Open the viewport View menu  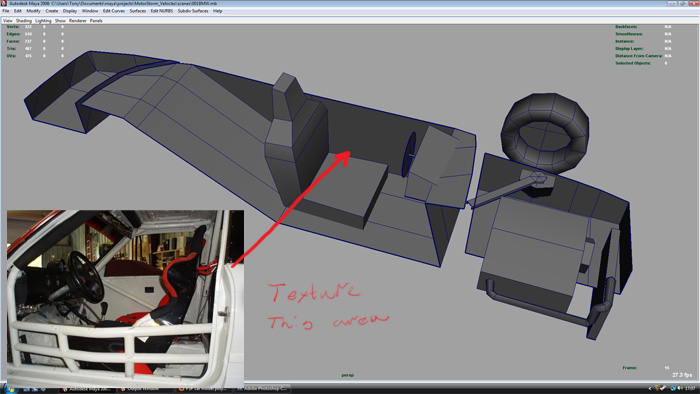(8, 21)
